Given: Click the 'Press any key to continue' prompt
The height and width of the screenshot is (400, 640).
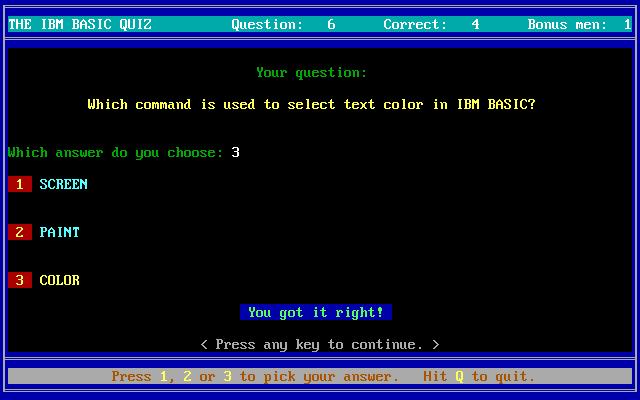Looking at the screenshot, I should pos(320,344).
